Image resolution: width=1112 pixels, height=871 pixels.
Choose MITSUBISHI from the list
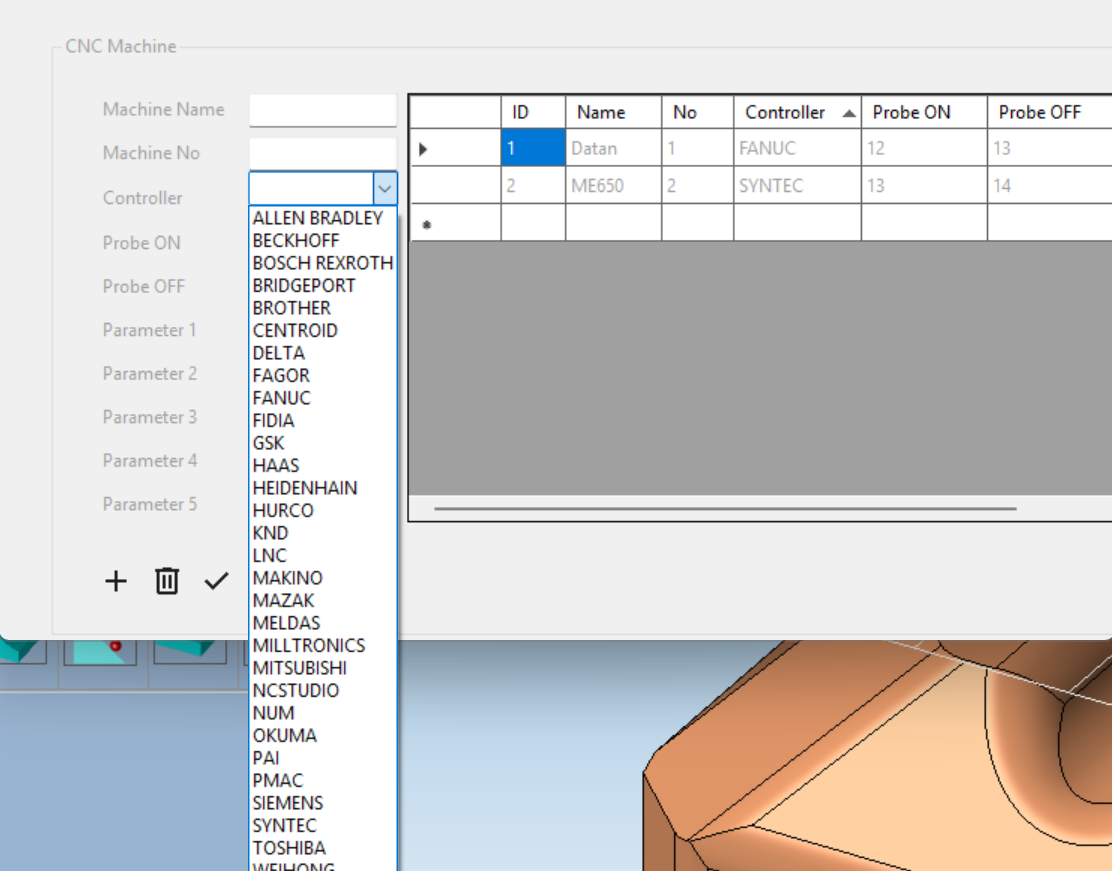(300, 668)
